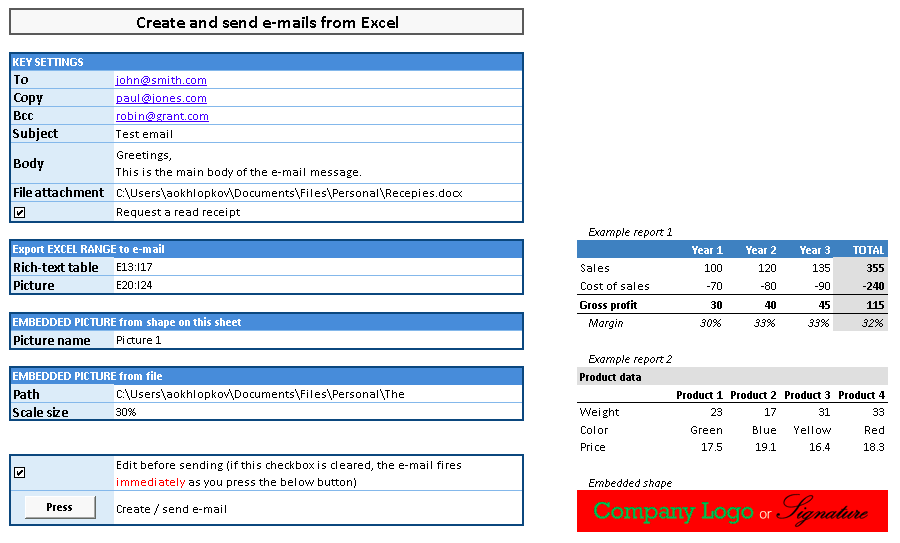Viewport: 900px width, 543px height.
Task: Select the 'Request a read receipt' text
Action: [178, 212]
